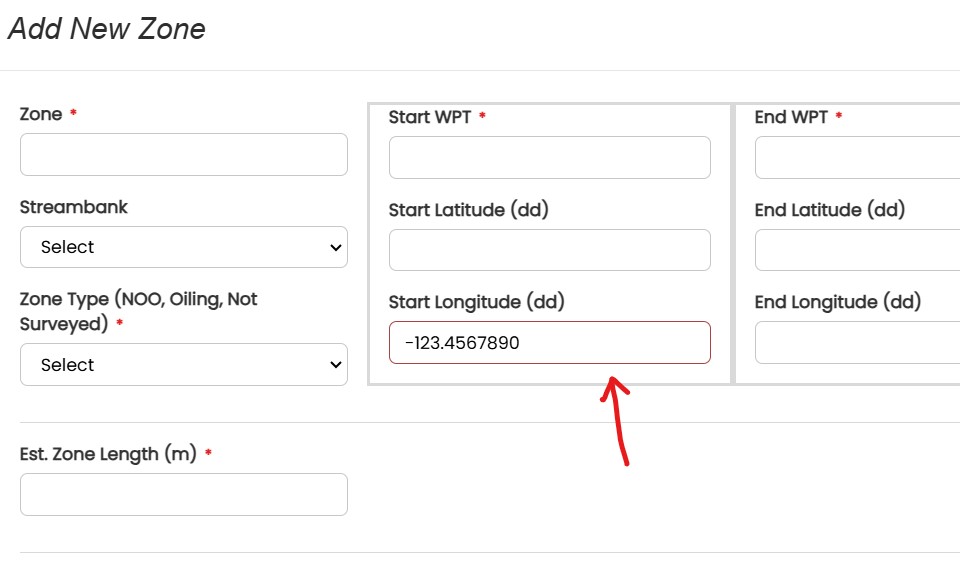This screenshot has height=566, width=960.
Task: Click the Zone text input field
Action: click(184, 154)
